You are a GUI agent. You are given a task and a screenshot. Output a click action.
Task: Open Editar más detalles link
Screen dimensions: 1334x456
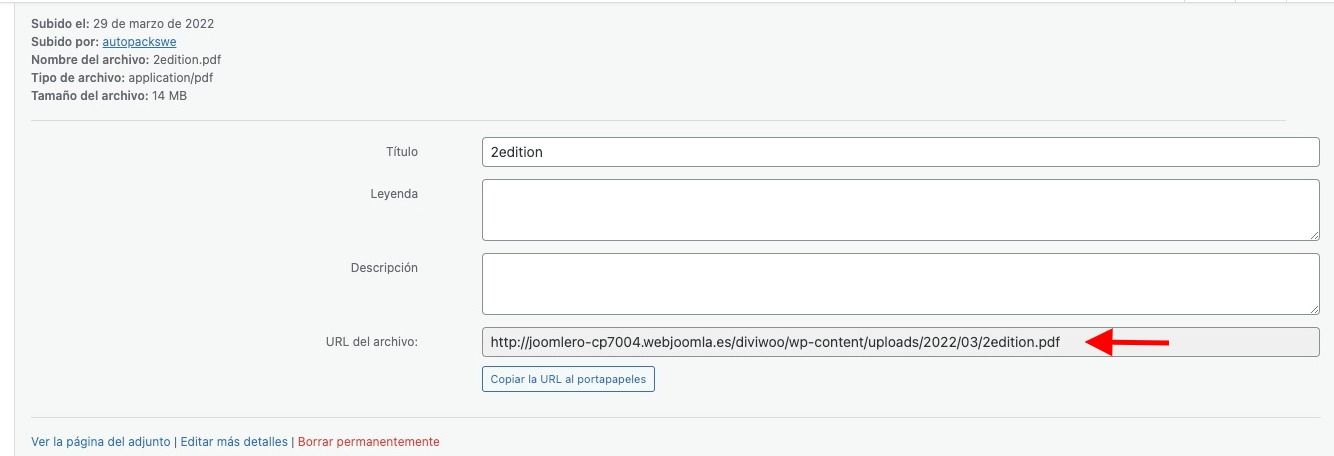click(234, 441)
